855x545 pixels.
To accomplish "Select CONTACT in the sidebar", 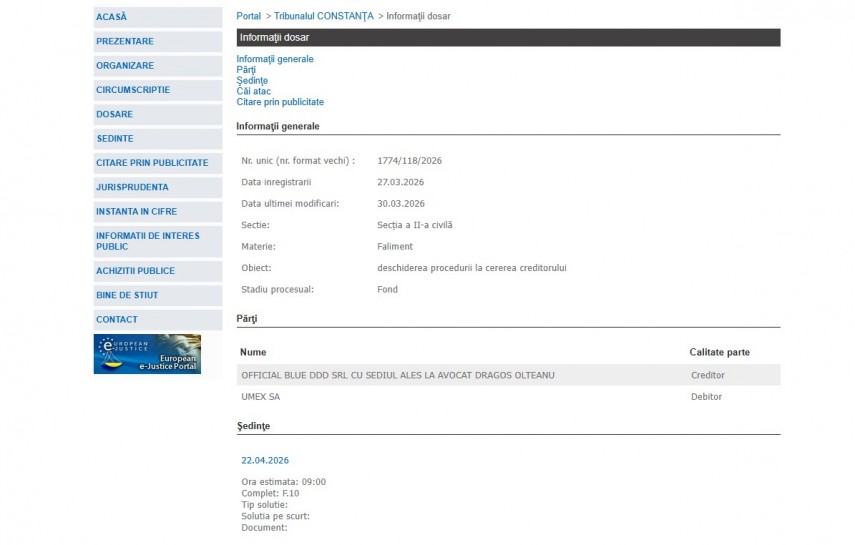I will click(117, 320).
